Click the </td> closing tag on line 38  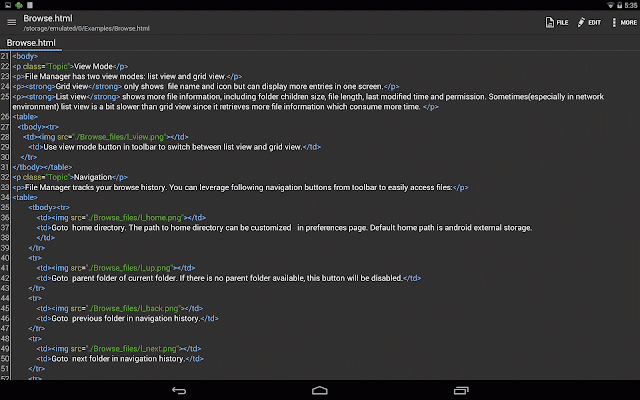coord(45,238)
